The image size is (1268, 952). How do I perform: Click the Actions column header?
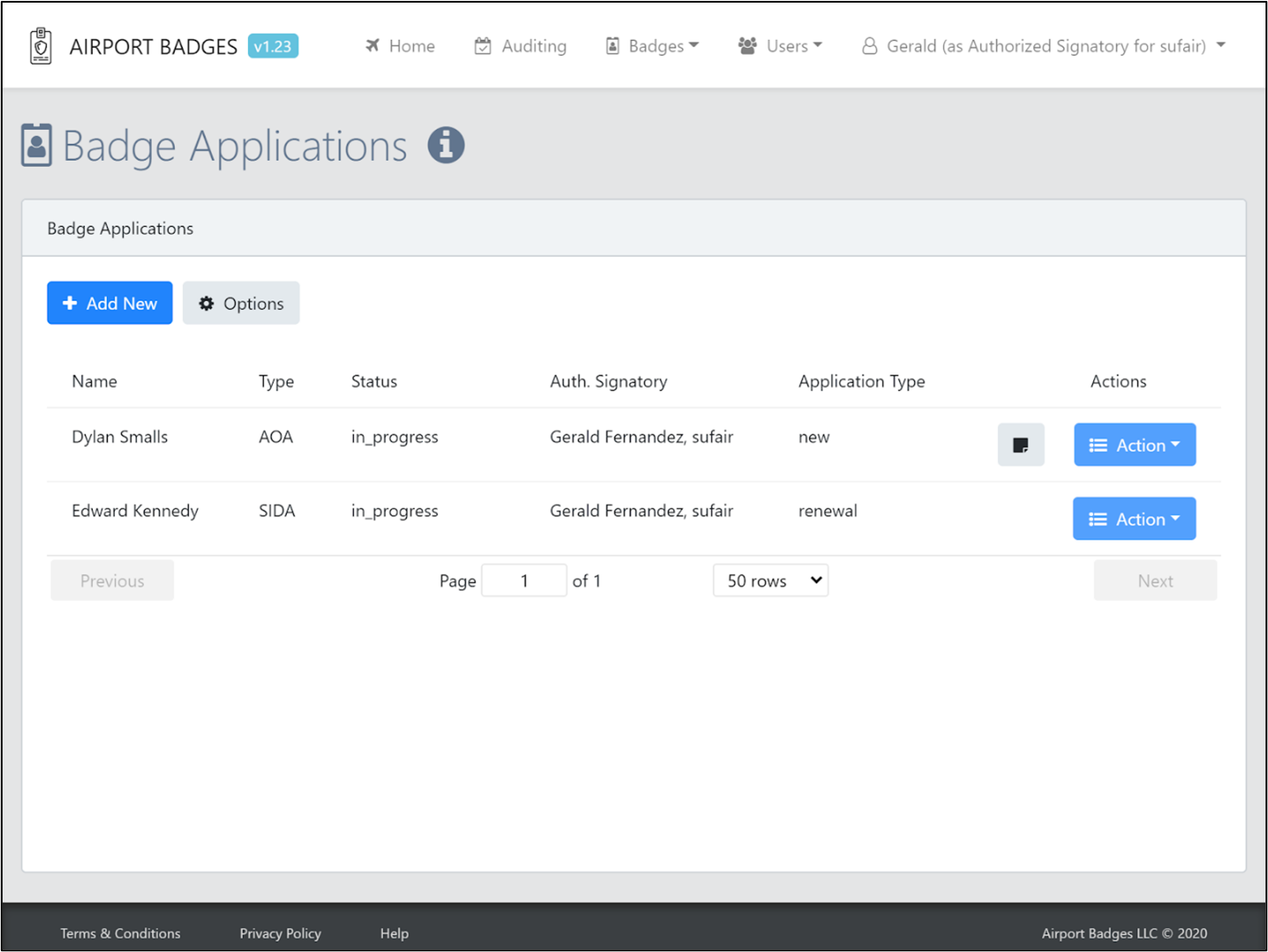[1118, 382]
